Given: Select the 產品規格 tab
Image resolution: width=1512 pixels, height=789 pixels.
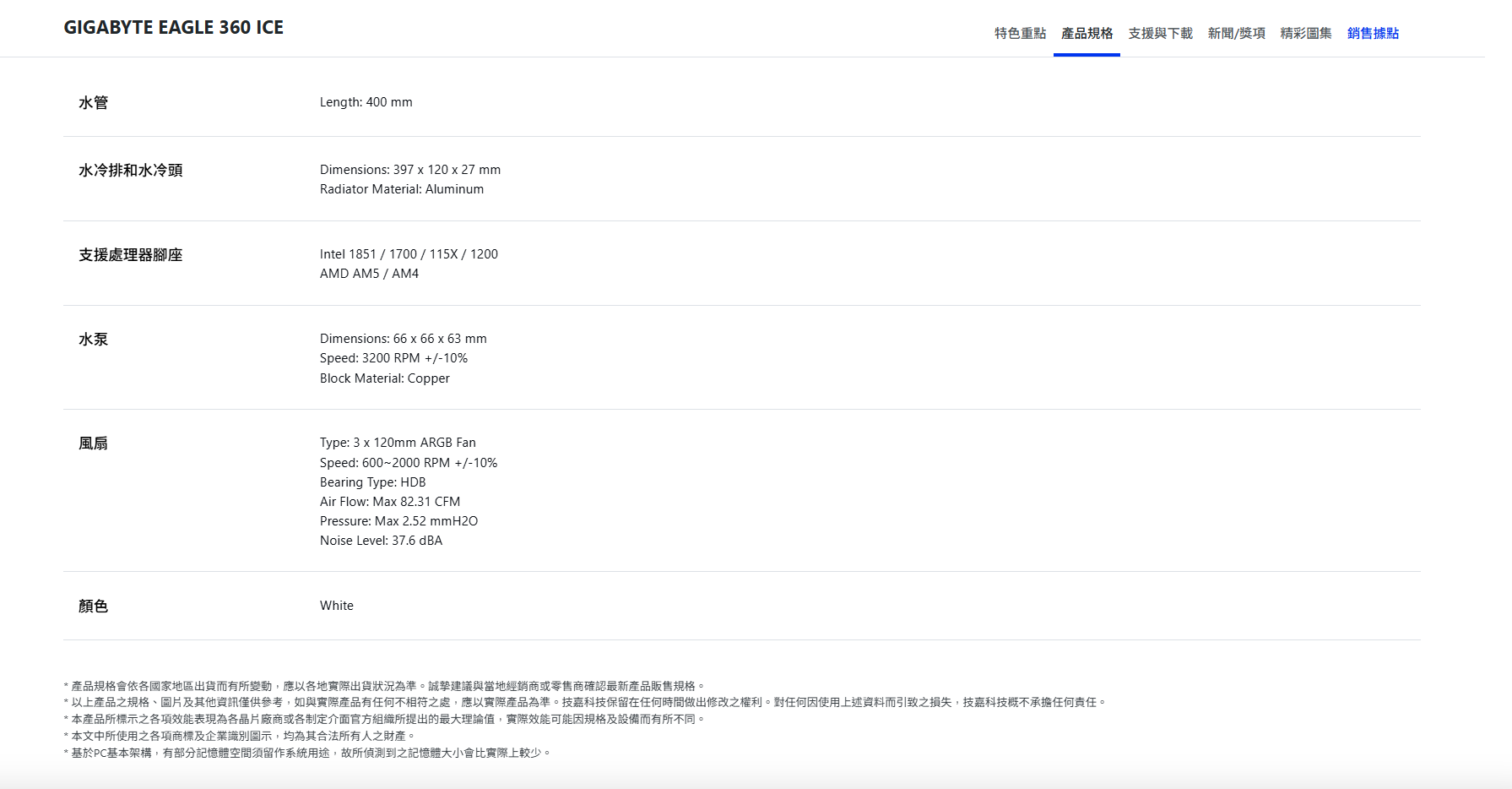Looking at the screenshot, I should pos(1087,33).
